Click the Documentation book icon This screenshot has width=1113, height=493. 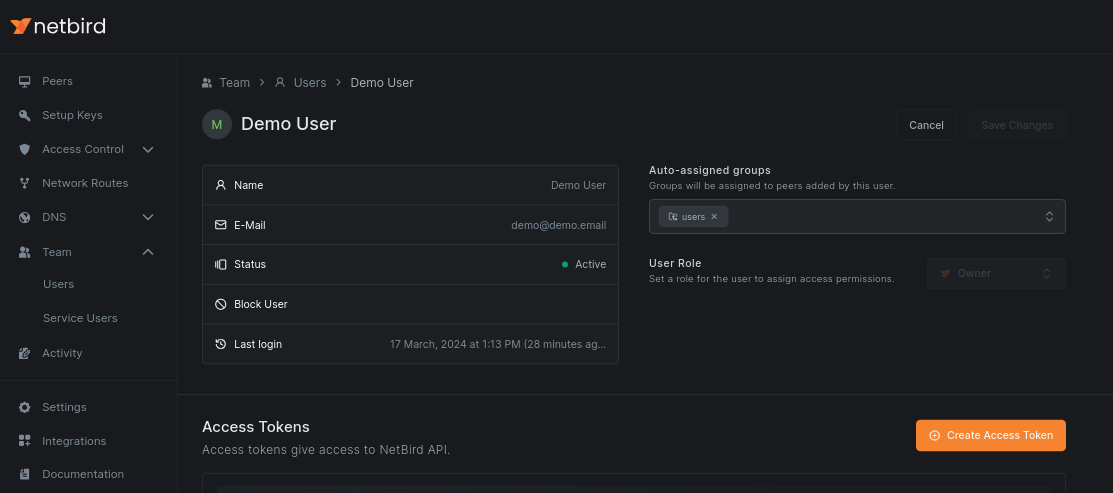pyautogui.click(x=25, y=474)
